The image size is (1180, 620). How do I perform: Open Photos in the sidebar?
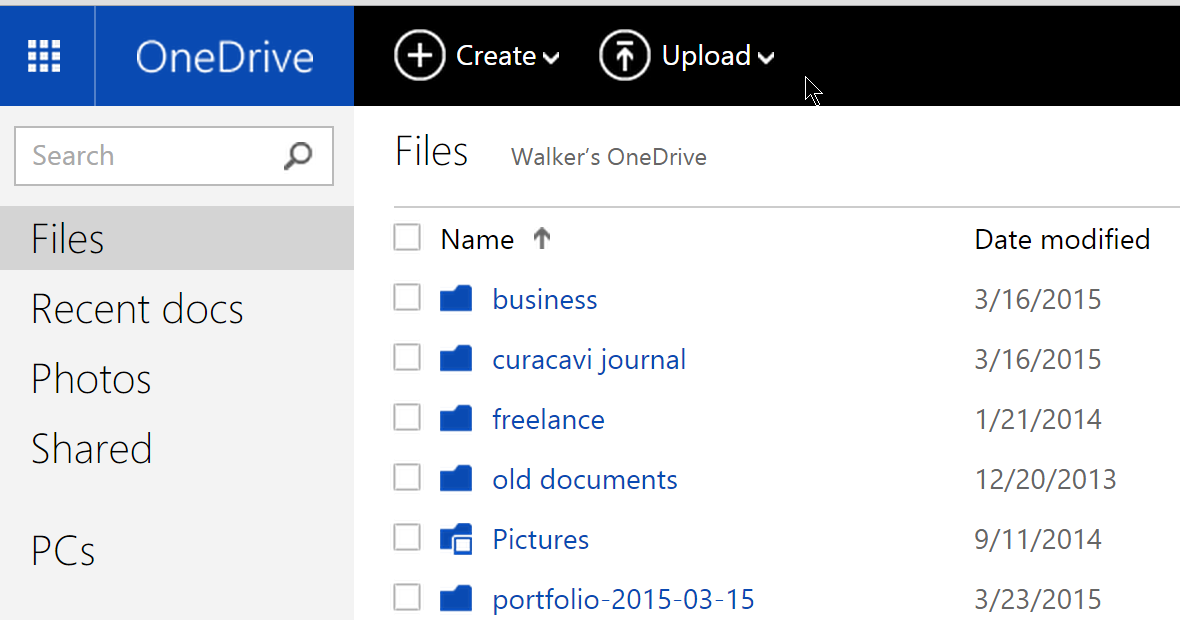tap(91, 378)
